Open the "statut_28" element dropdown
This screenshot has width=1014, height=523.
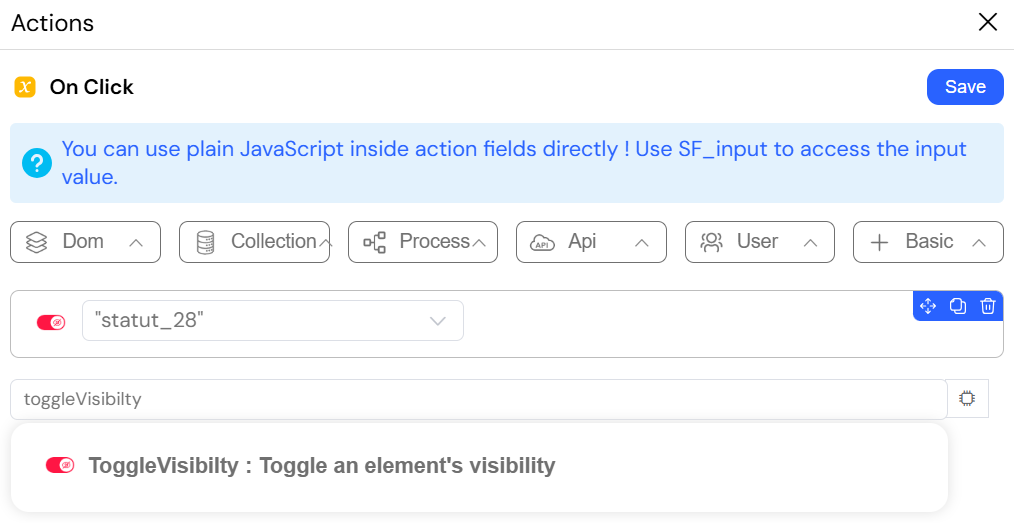(273, 321)
